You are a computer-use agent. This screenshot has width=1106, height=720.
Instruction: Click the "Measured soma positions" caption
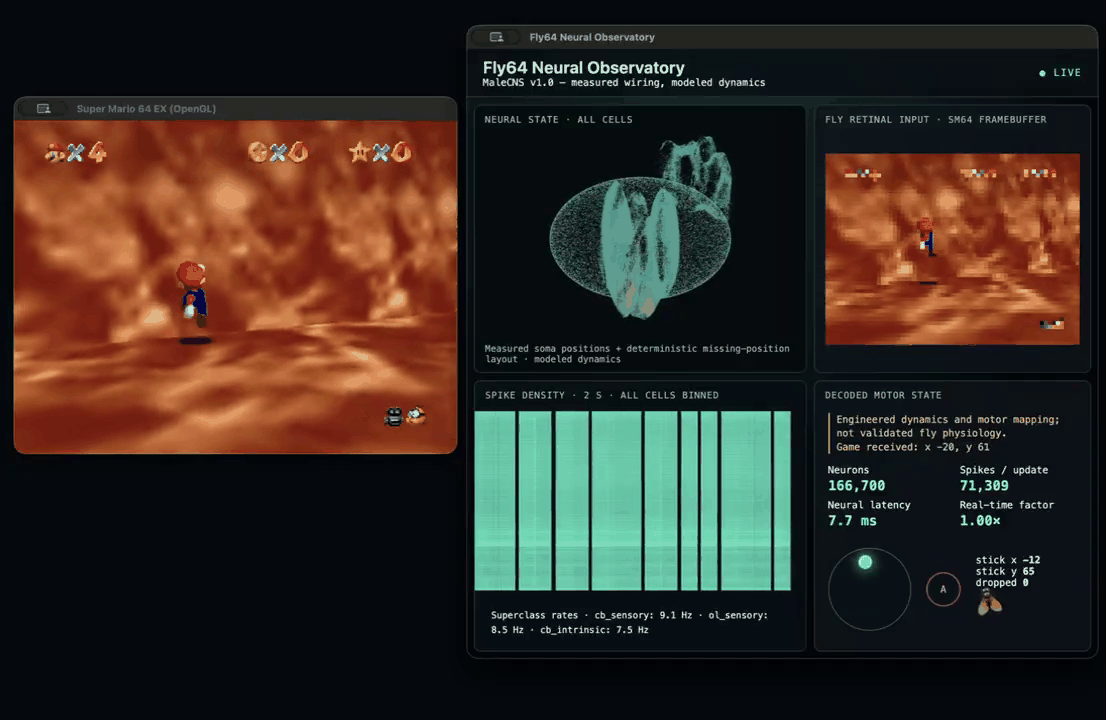pos(637,354)
